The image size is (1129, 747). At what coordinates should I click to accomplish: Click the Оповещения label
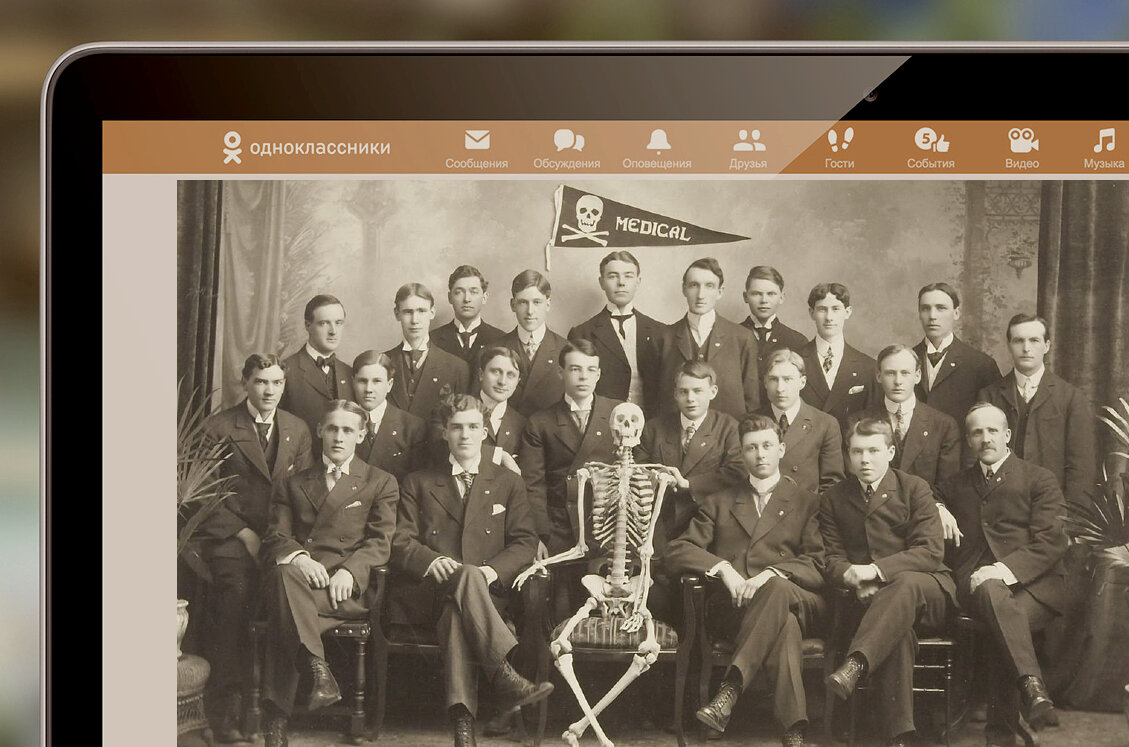point(657,164)
